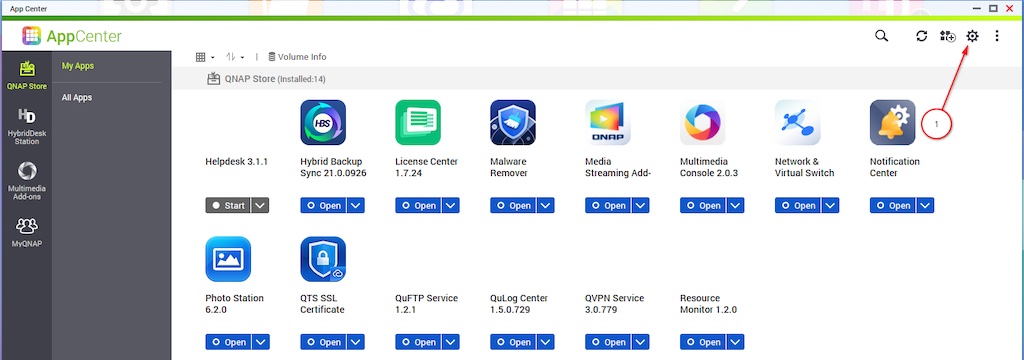This screenshot has width=1024, height=360.
Task: Click the Photo Station app icon
Action: point(228,259)
